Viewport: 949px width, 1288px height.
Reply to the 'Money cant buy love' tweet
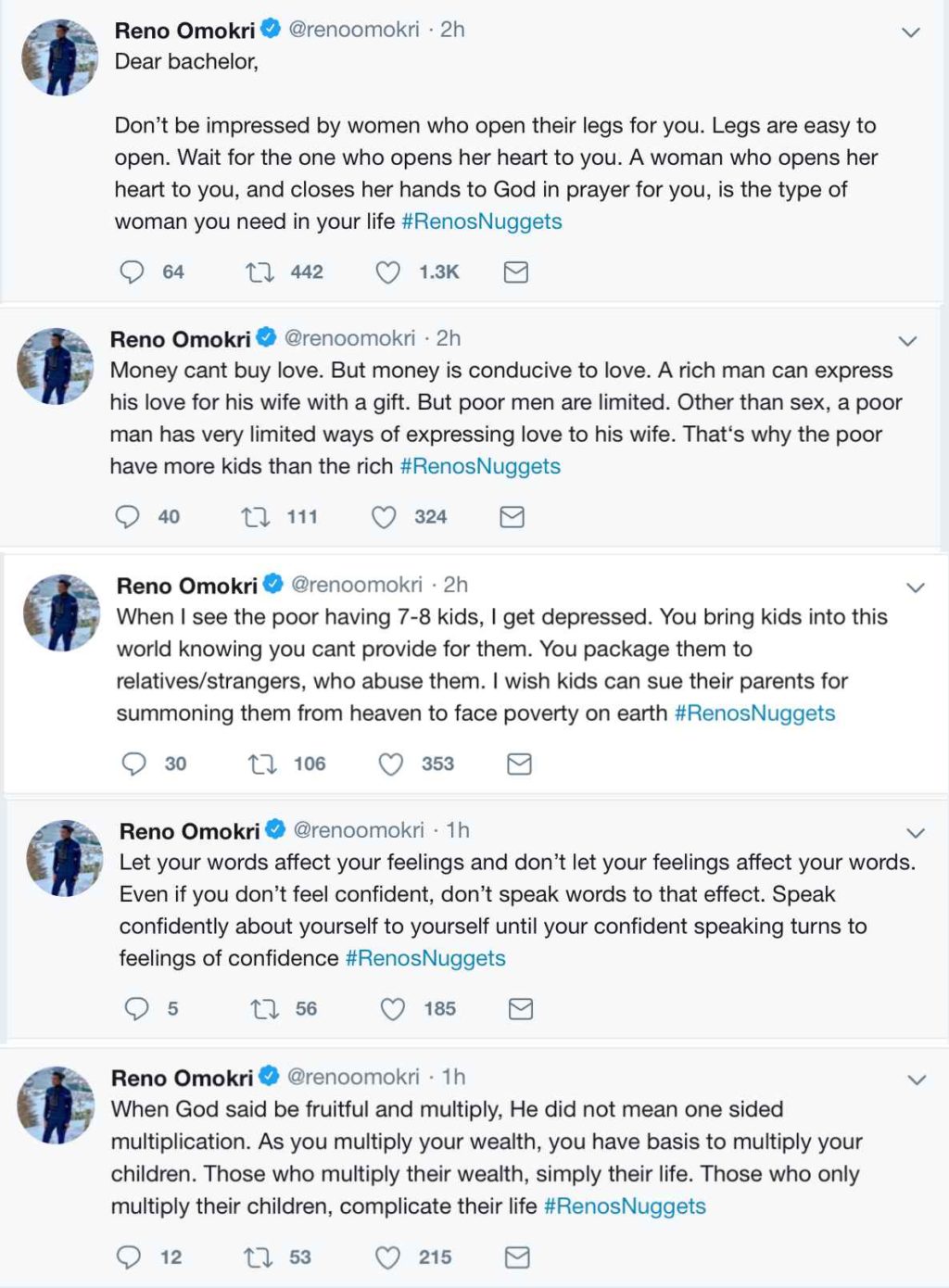127,516
